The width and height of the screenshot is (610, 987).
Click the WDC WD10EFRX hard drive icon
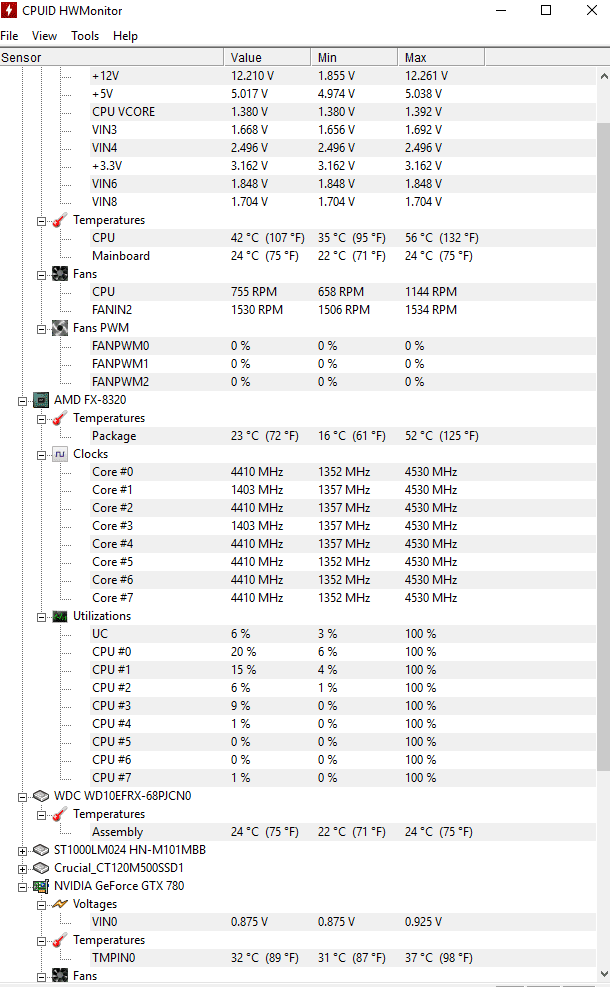(41, 796)
